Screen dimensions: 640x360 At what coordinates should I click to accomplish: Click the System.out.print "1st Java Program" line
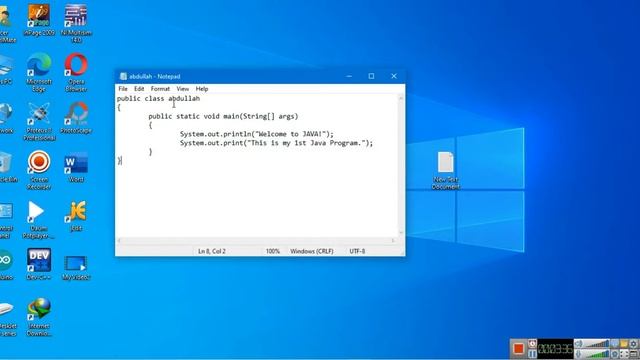276,143
